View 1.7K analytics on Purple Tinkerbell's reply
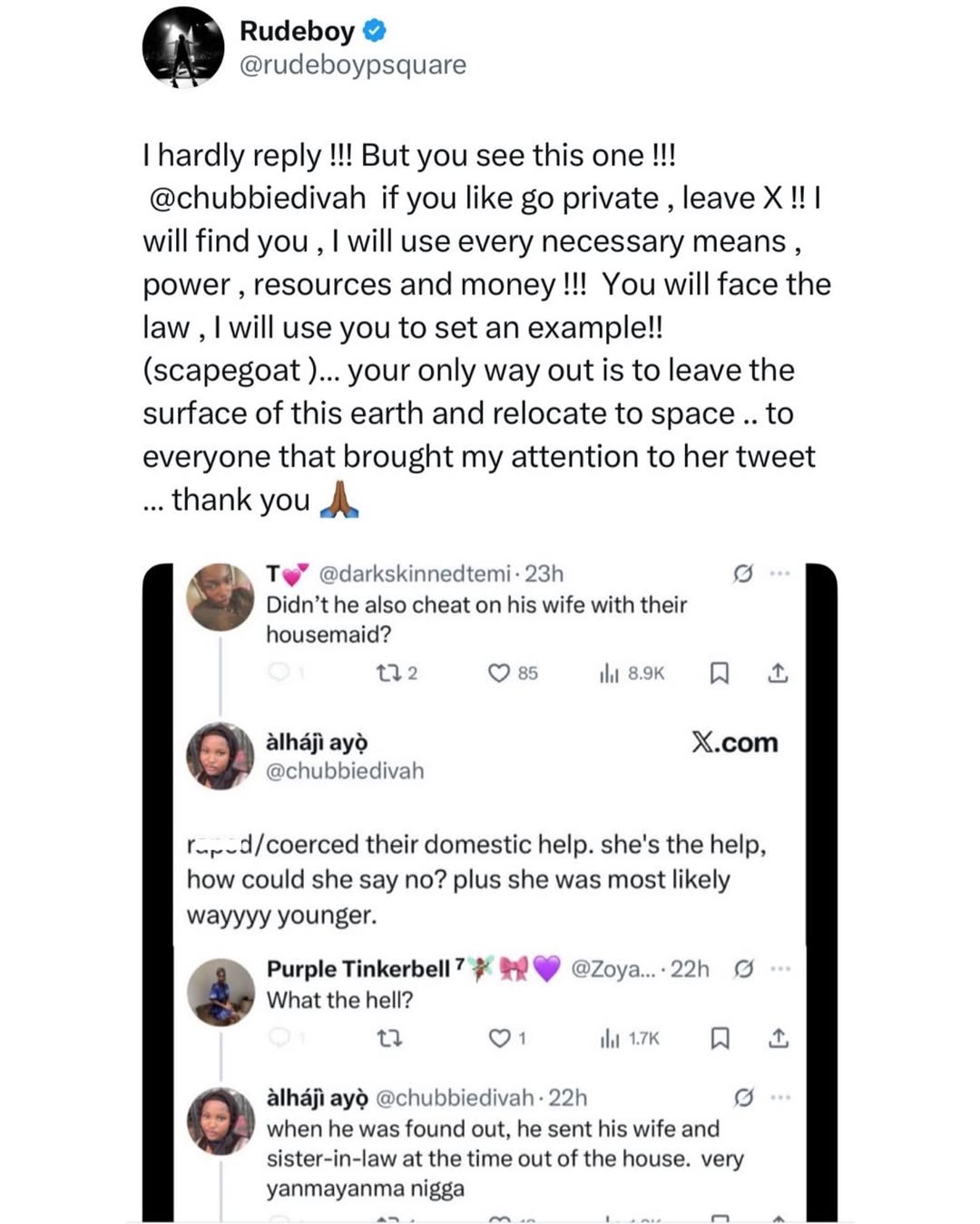This screenshot has height=1224, width=980. (x=630, y=1038)
